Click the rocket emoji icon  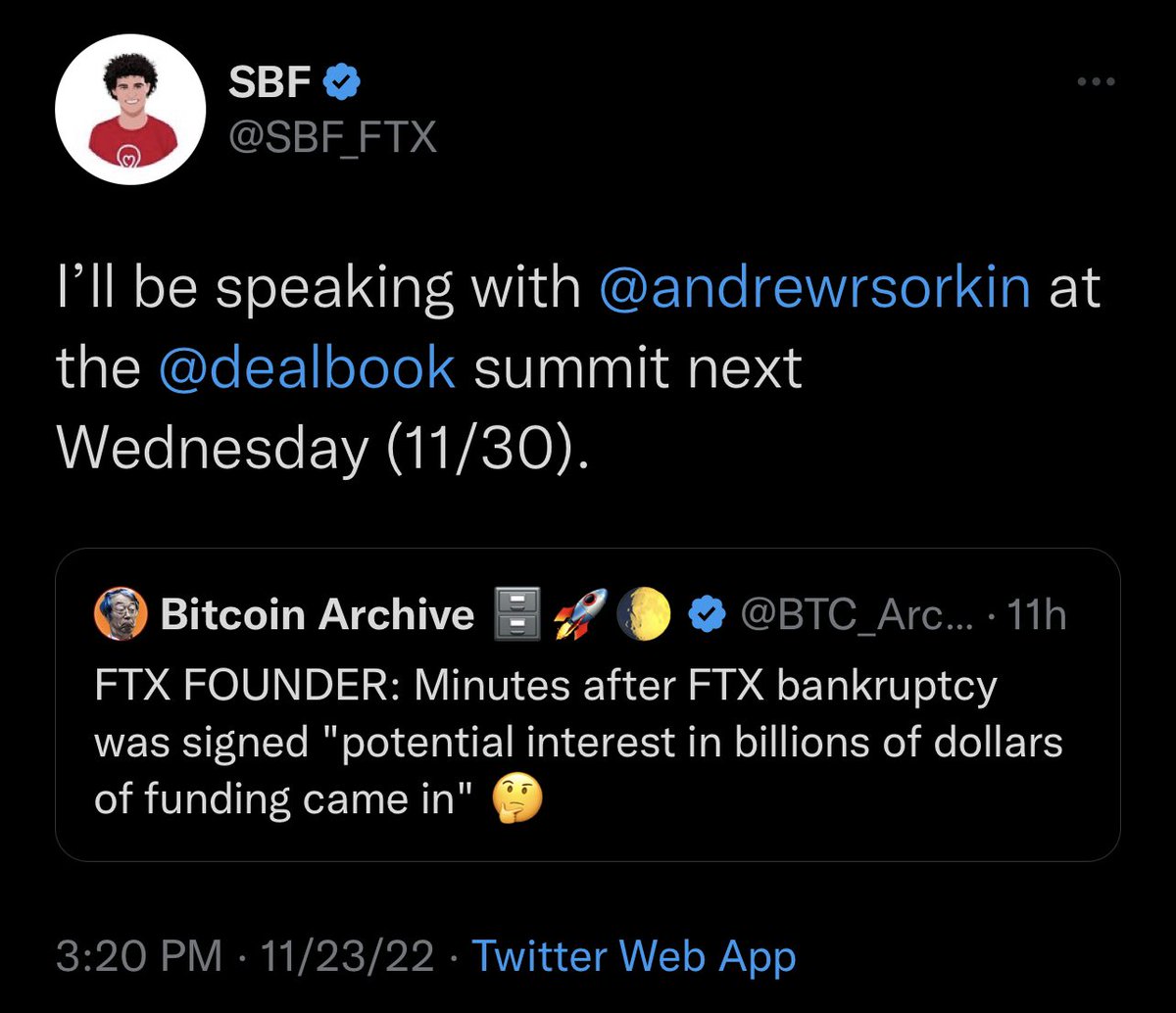(579, 614)
